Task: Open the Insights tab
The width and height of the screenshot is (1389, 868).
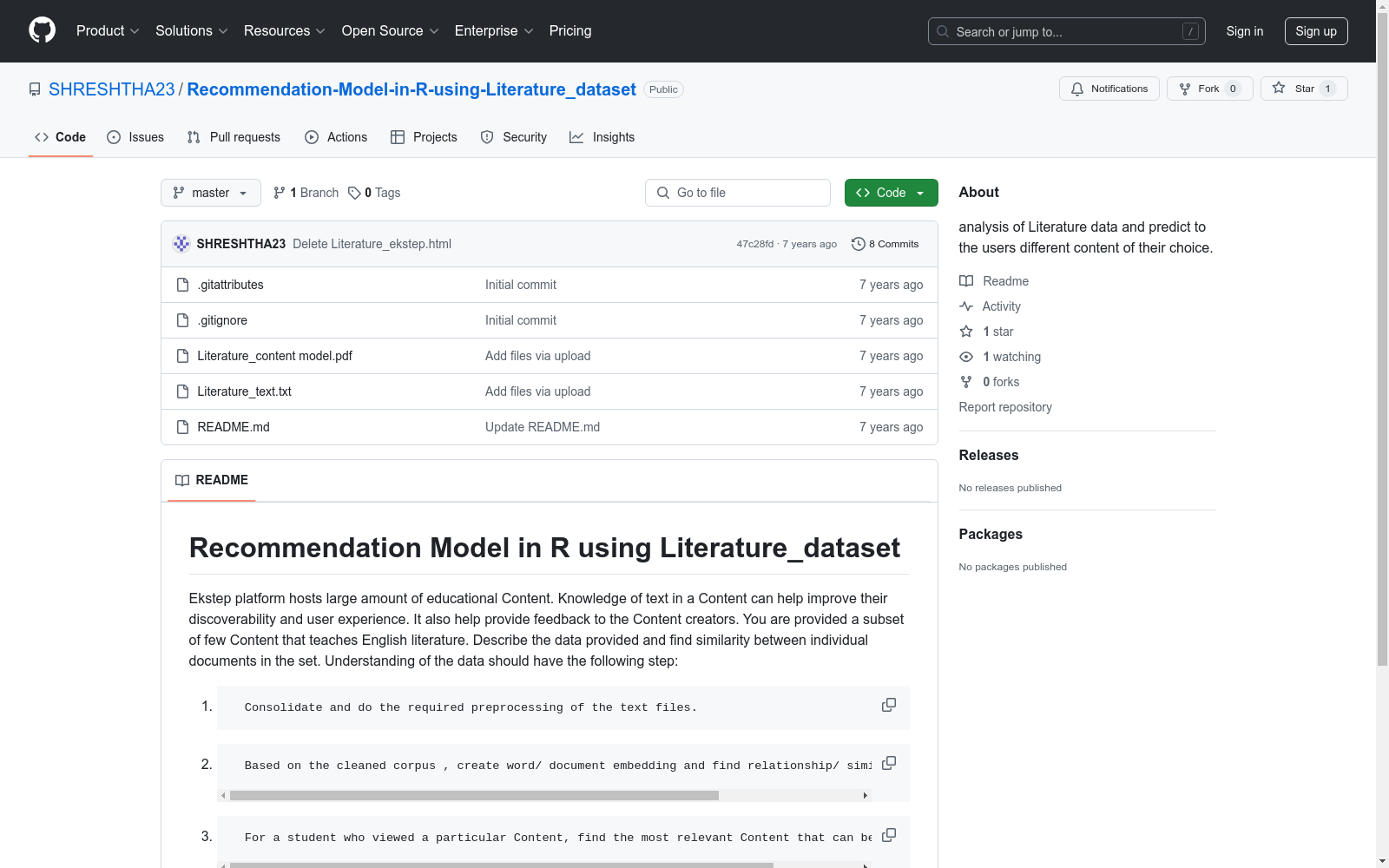Action: 602,137
